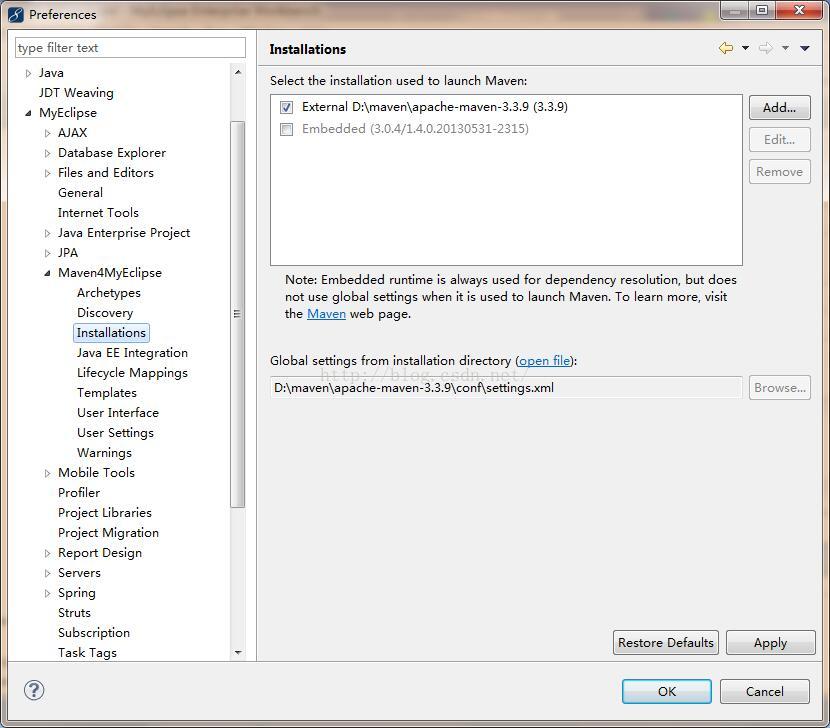Expand the AJAX tree node
The height and width of the screenshot is (728, 830).
[48, 133]
